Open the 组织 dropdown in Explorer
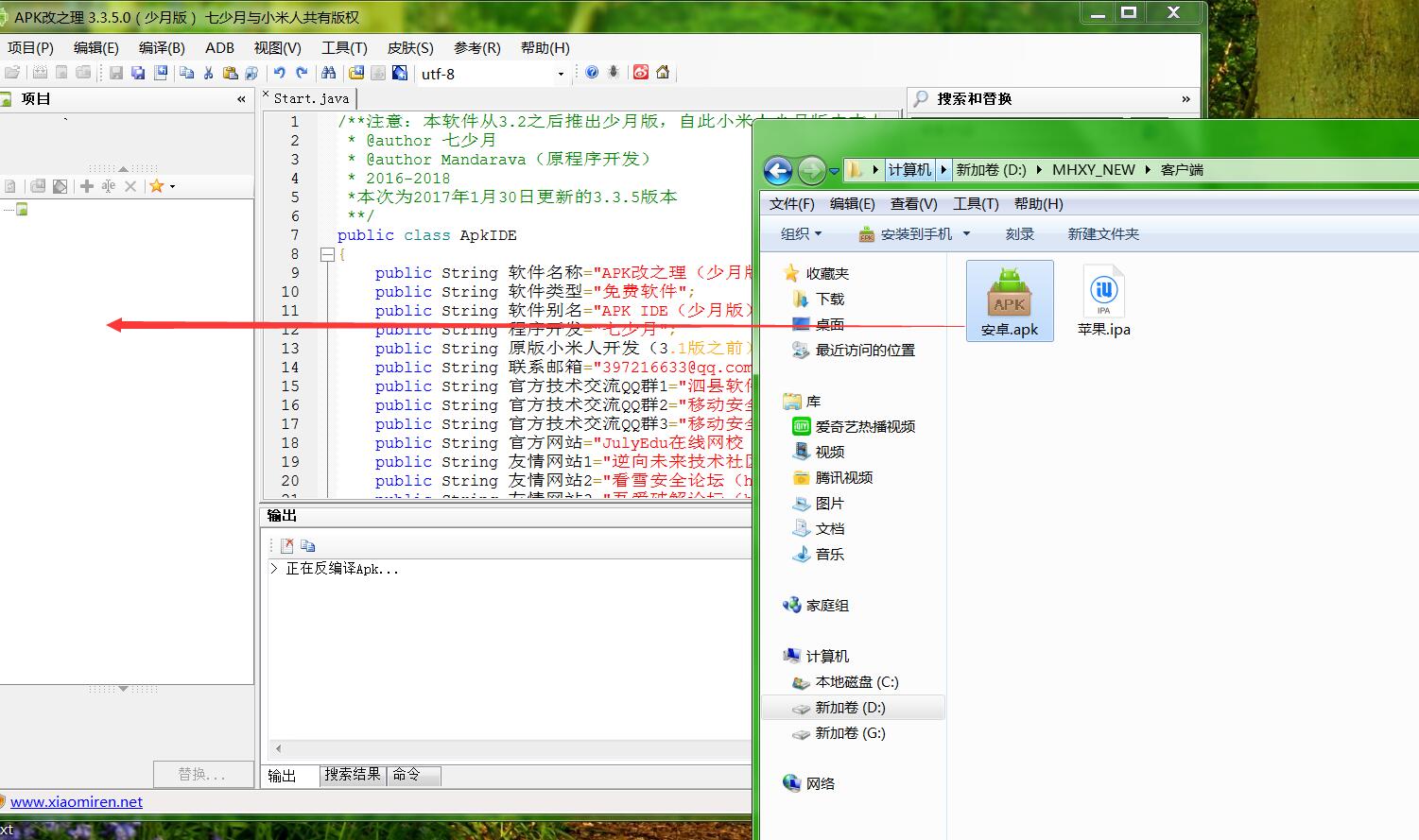Image resolution: width=1419 pixels, height=840 pixels. coord(801,233)
